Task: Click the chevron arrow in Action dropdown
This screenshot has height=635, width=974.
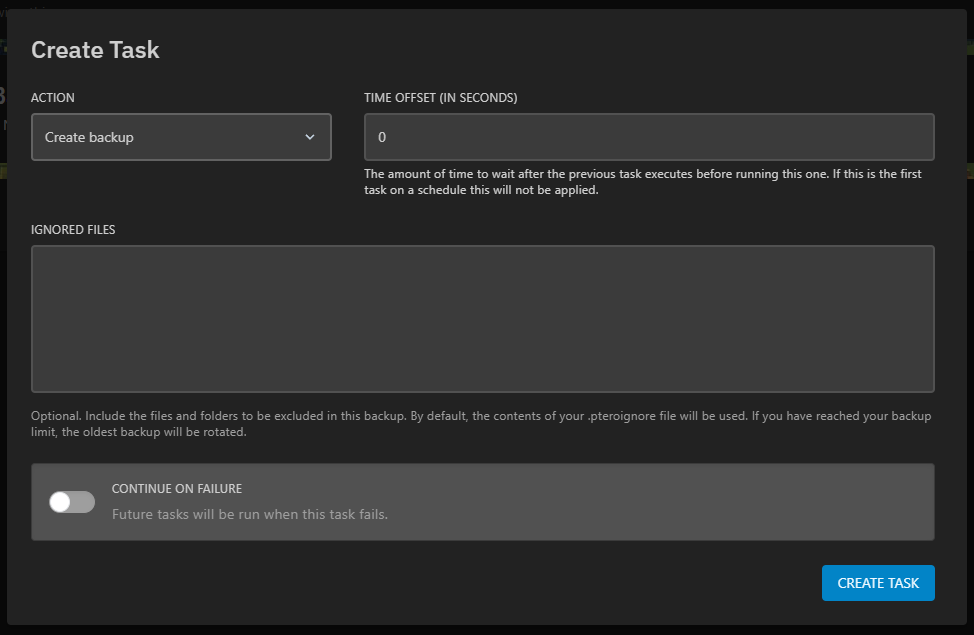Action: 310,137
